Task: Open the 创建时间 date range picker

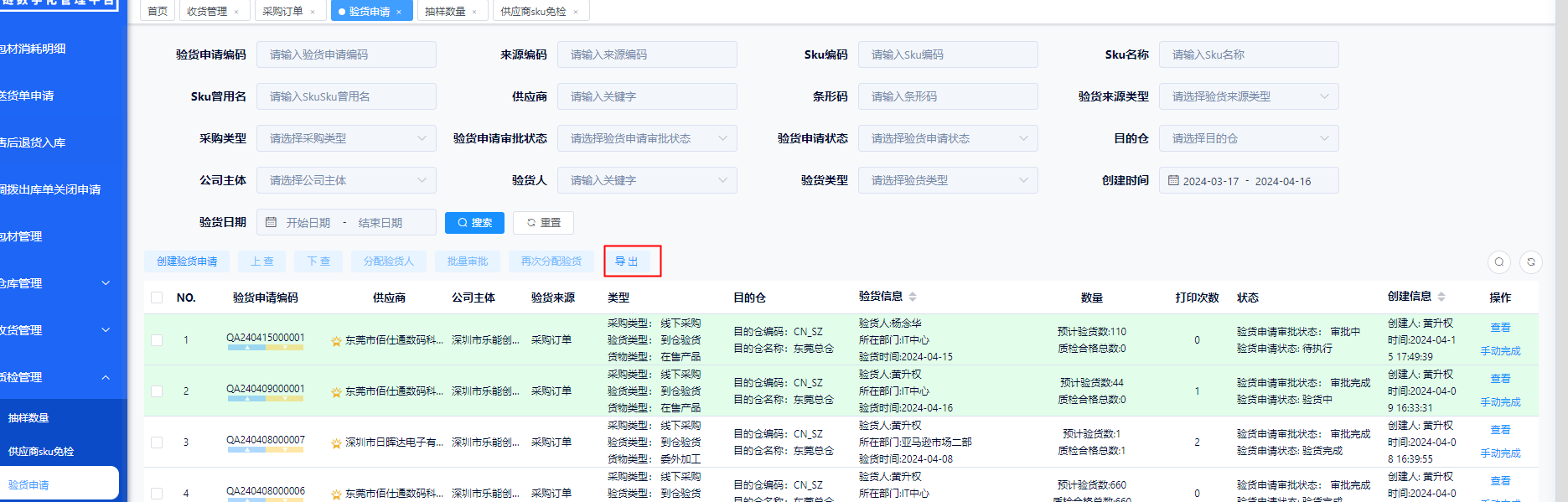Action: click(1248, 181)
